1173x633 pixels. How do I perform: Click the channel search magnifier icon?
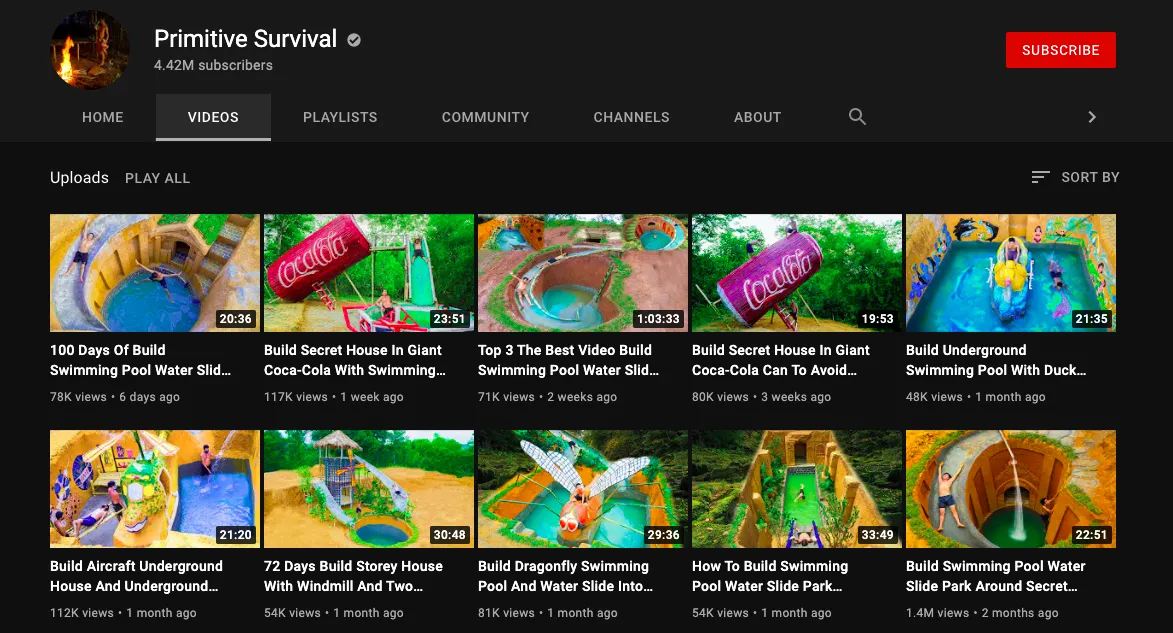(x=857, y=117)
